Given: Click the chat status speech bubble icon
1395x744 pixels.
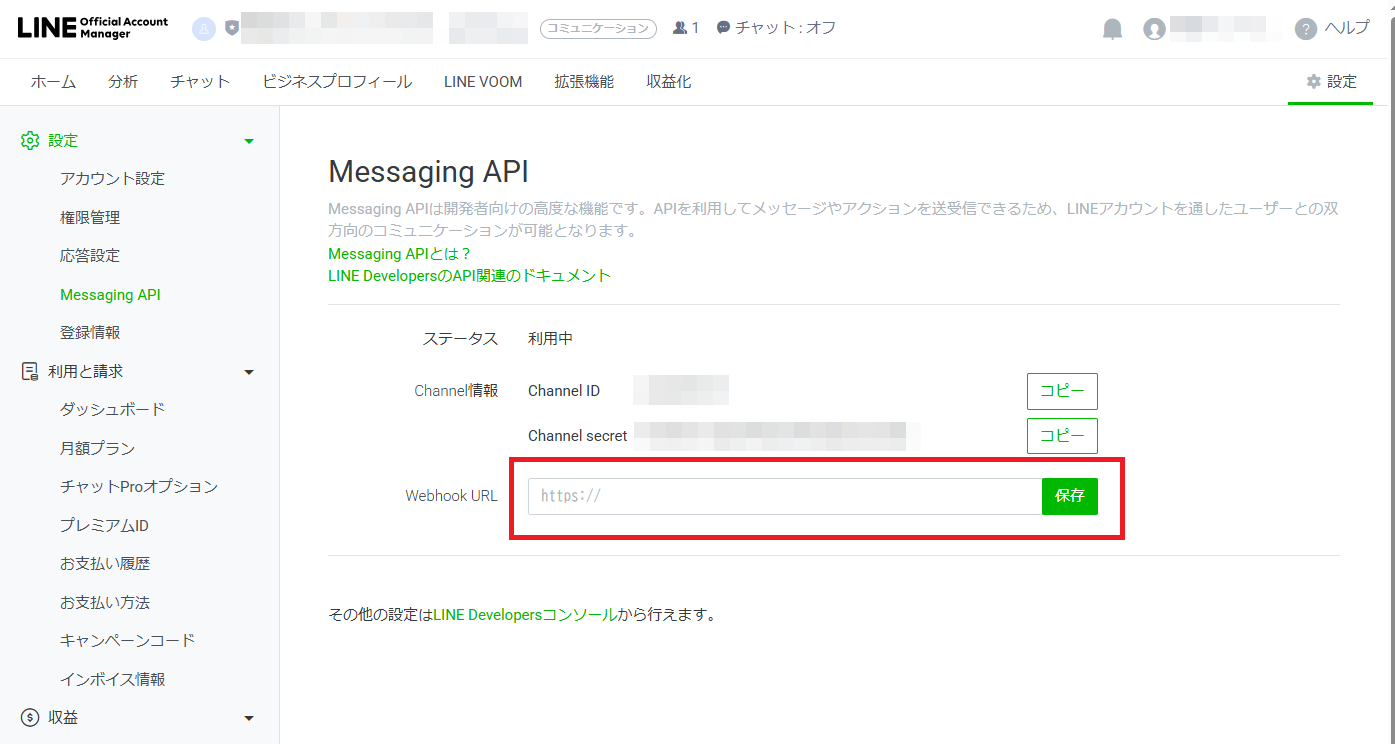Looking at the screenshot, I should pos(724,28).
